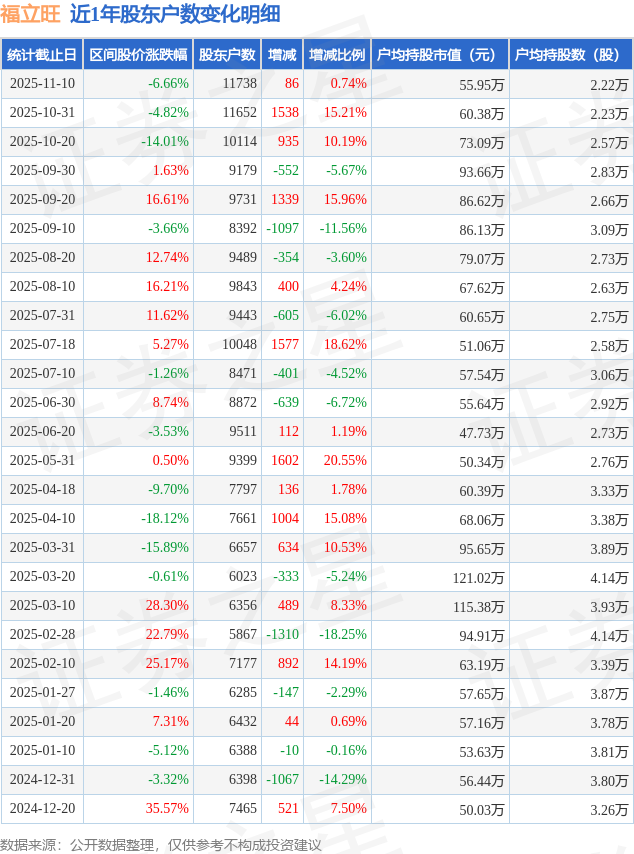This screenshot has width=634, height=854.
Task: Click the 20.55% change ratio cell
Action: click(345, 461)
